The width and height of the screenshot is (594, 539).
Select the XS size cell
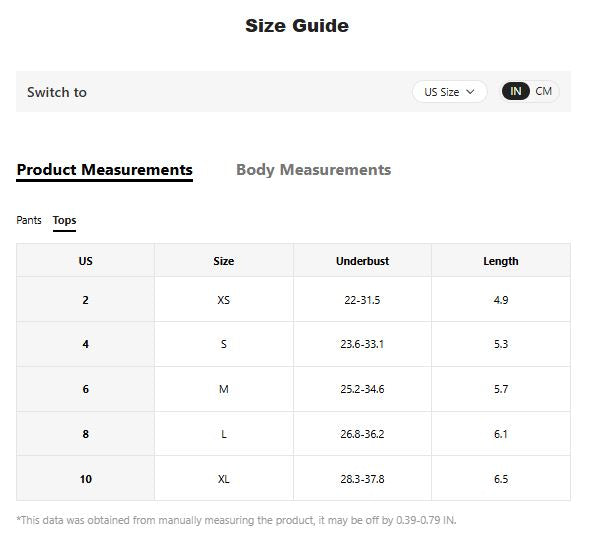click(224, 300)
